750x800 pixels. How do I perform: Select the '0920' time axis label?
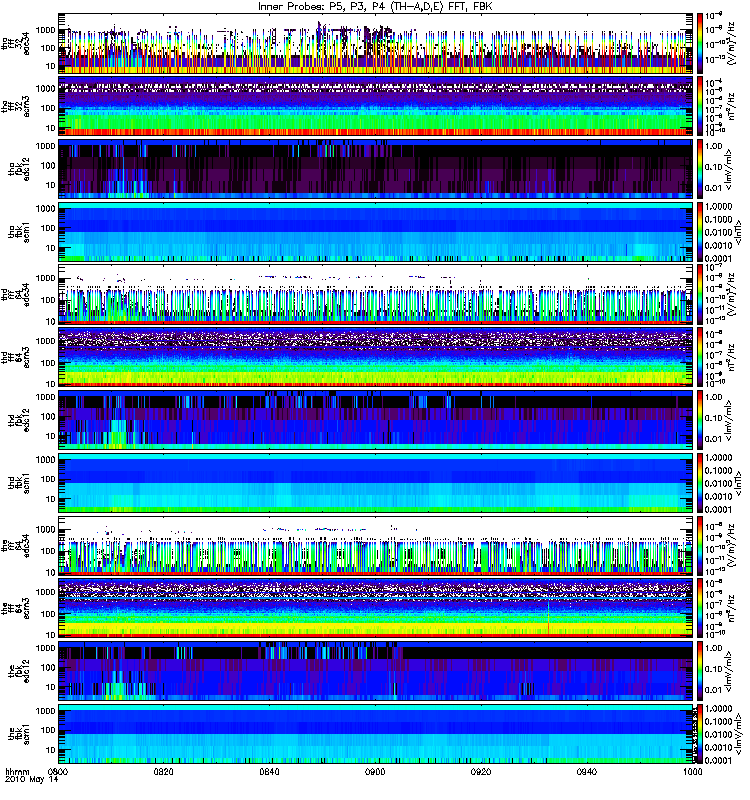click(481, 772)
